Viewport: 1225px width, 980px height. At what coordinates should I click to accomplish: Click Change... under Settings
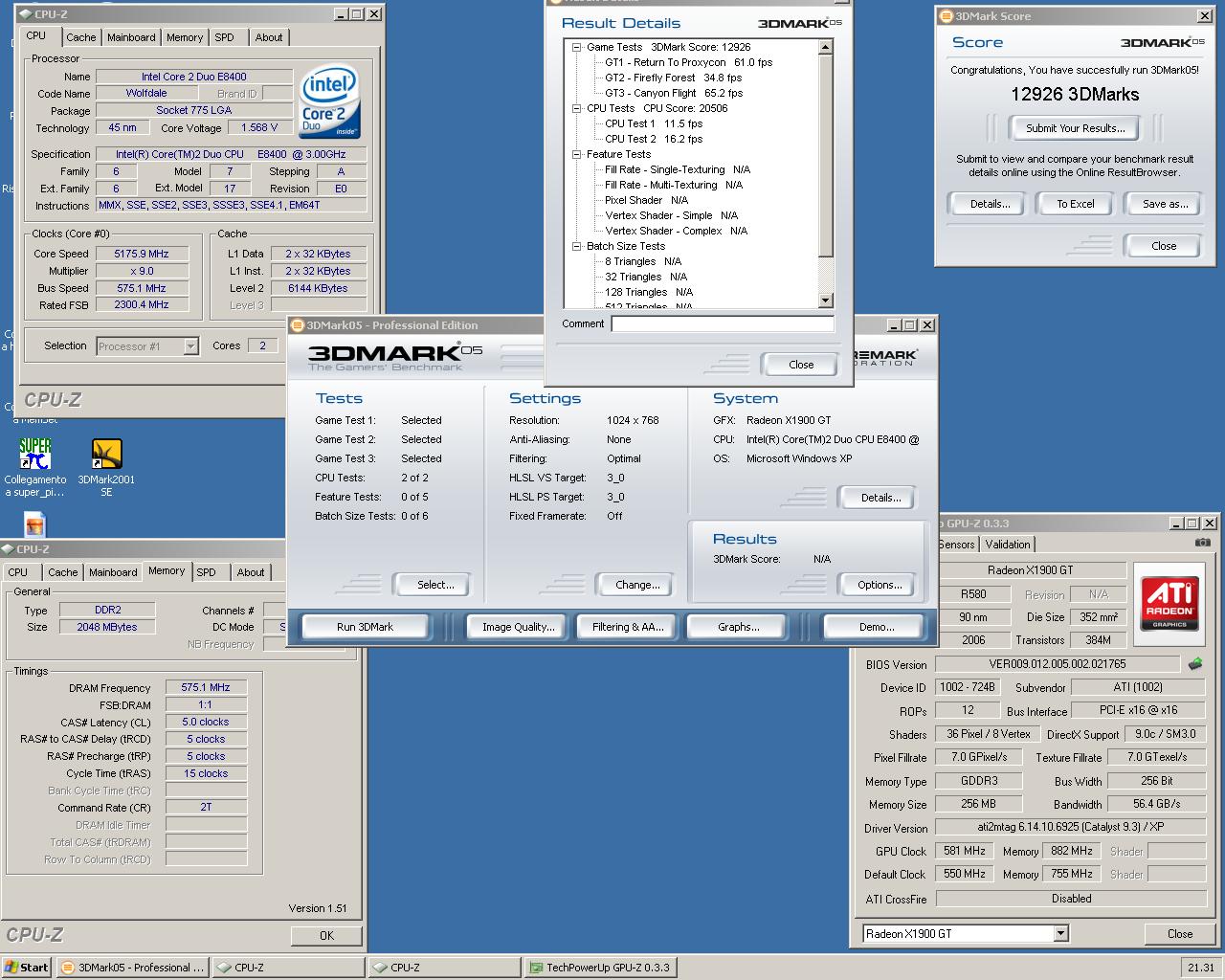click(637, 585)
